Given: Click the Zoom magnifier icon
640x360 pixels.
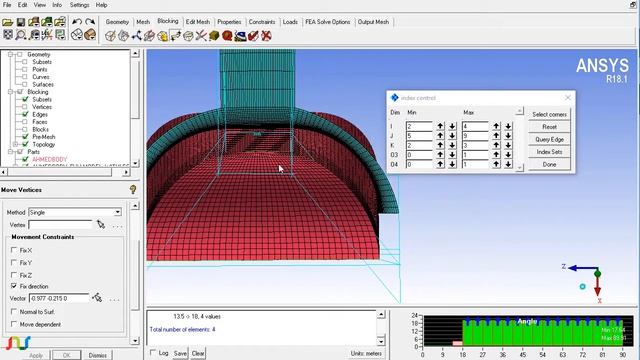Looking at the screenshot, I should point(20,35).
